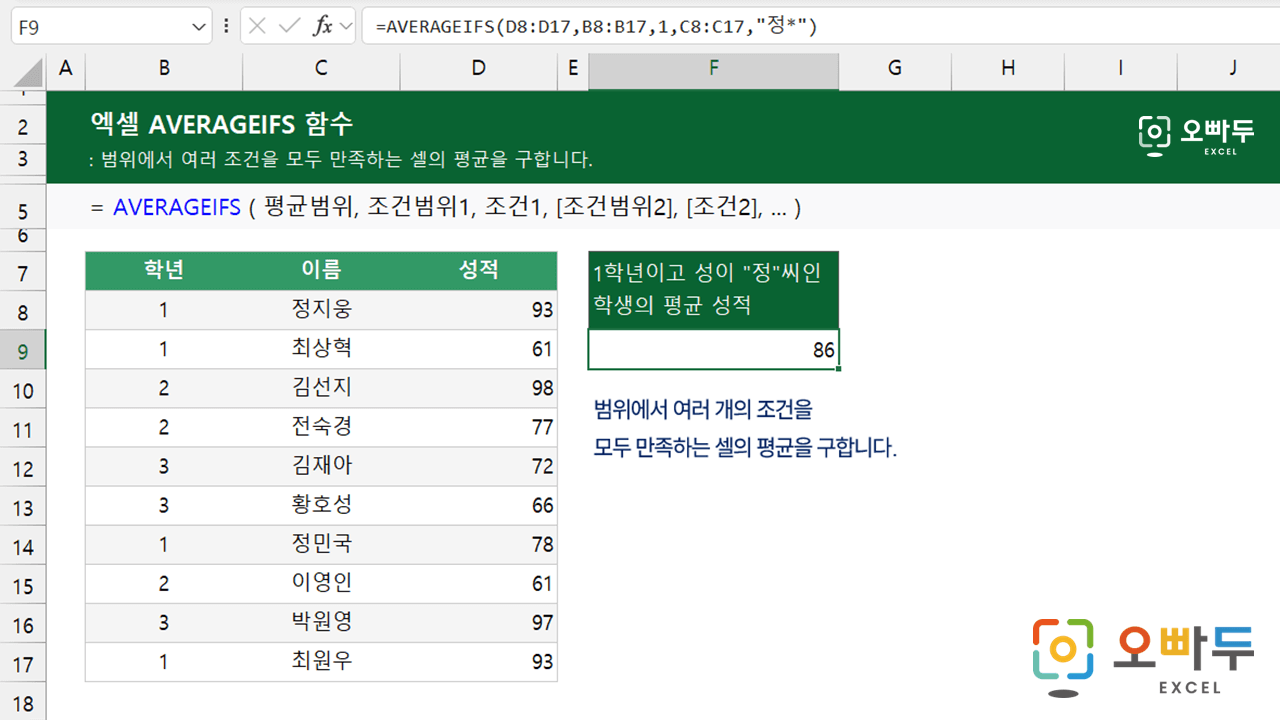This screenshot has width=1280, height=720.
Task: Select column A header
Action: tap(66, 68)
